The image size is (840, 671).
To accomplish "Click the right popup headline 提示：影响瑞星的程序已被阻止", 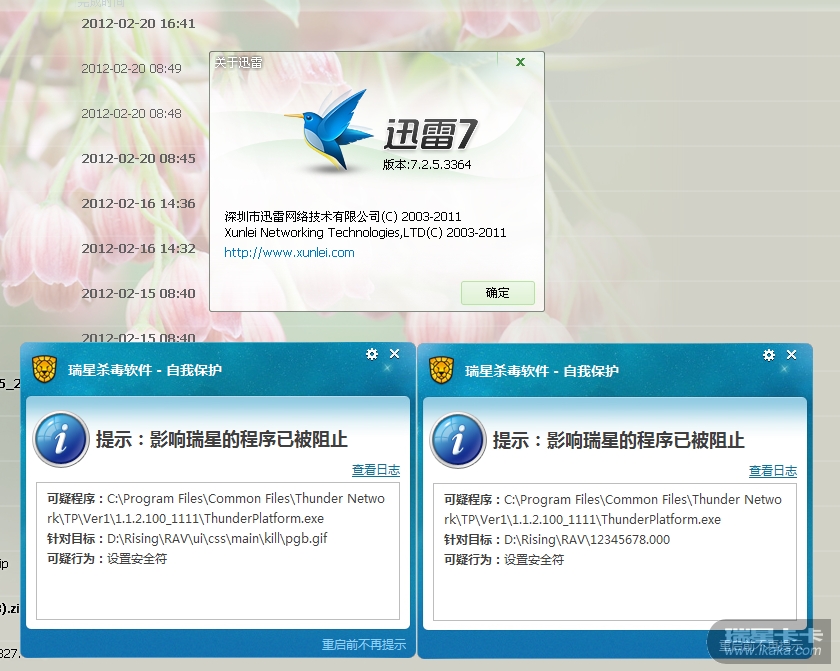I will click(619, 440).
